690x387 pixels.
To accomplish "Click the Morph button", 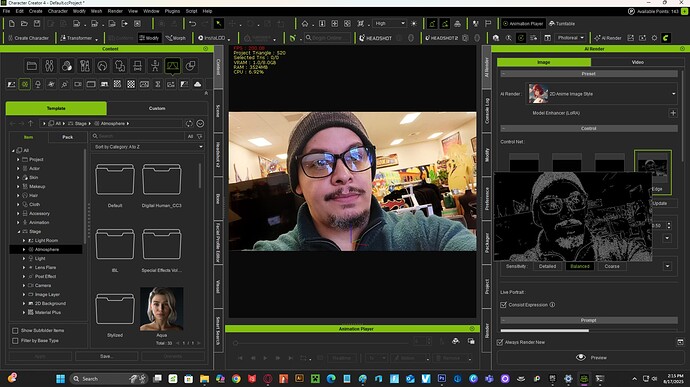I will point(176,38).
